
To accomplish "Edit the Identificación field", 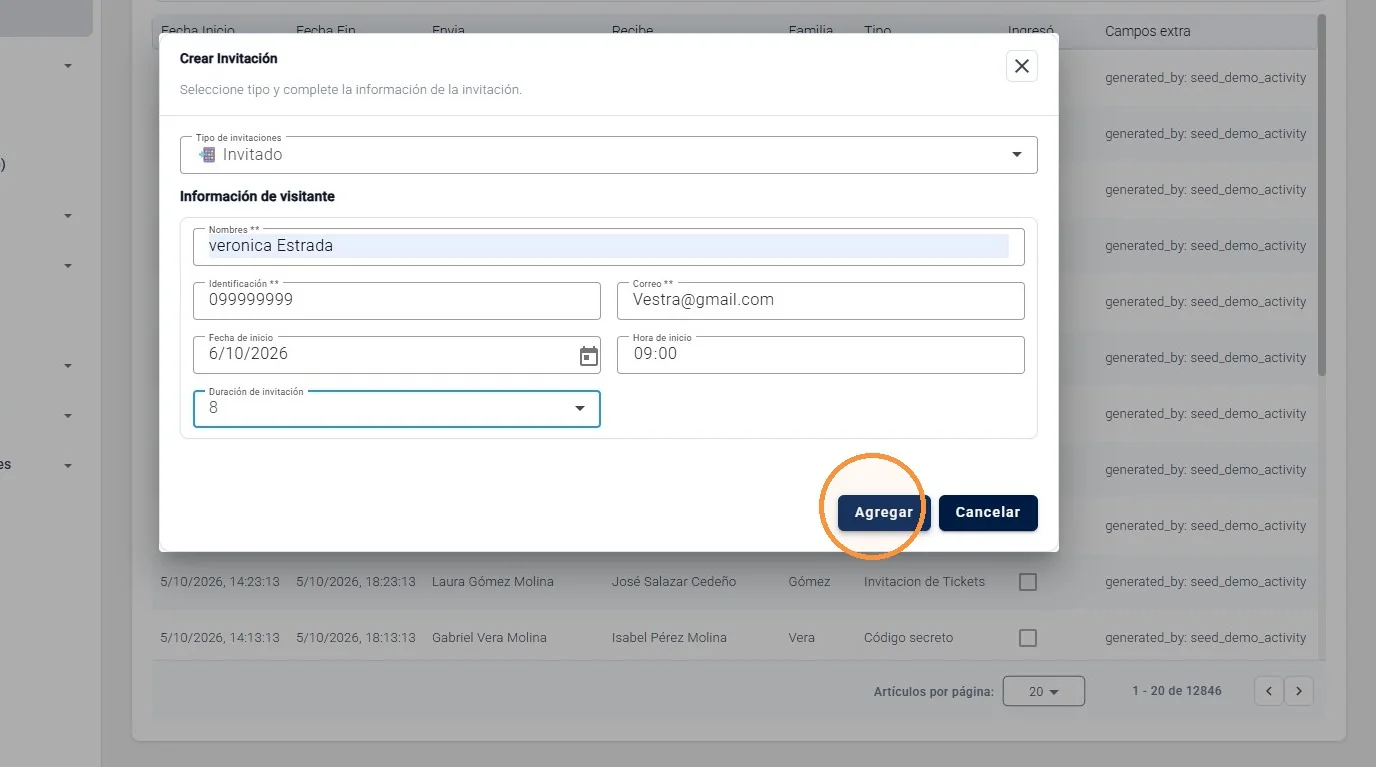I will (397, 301).
